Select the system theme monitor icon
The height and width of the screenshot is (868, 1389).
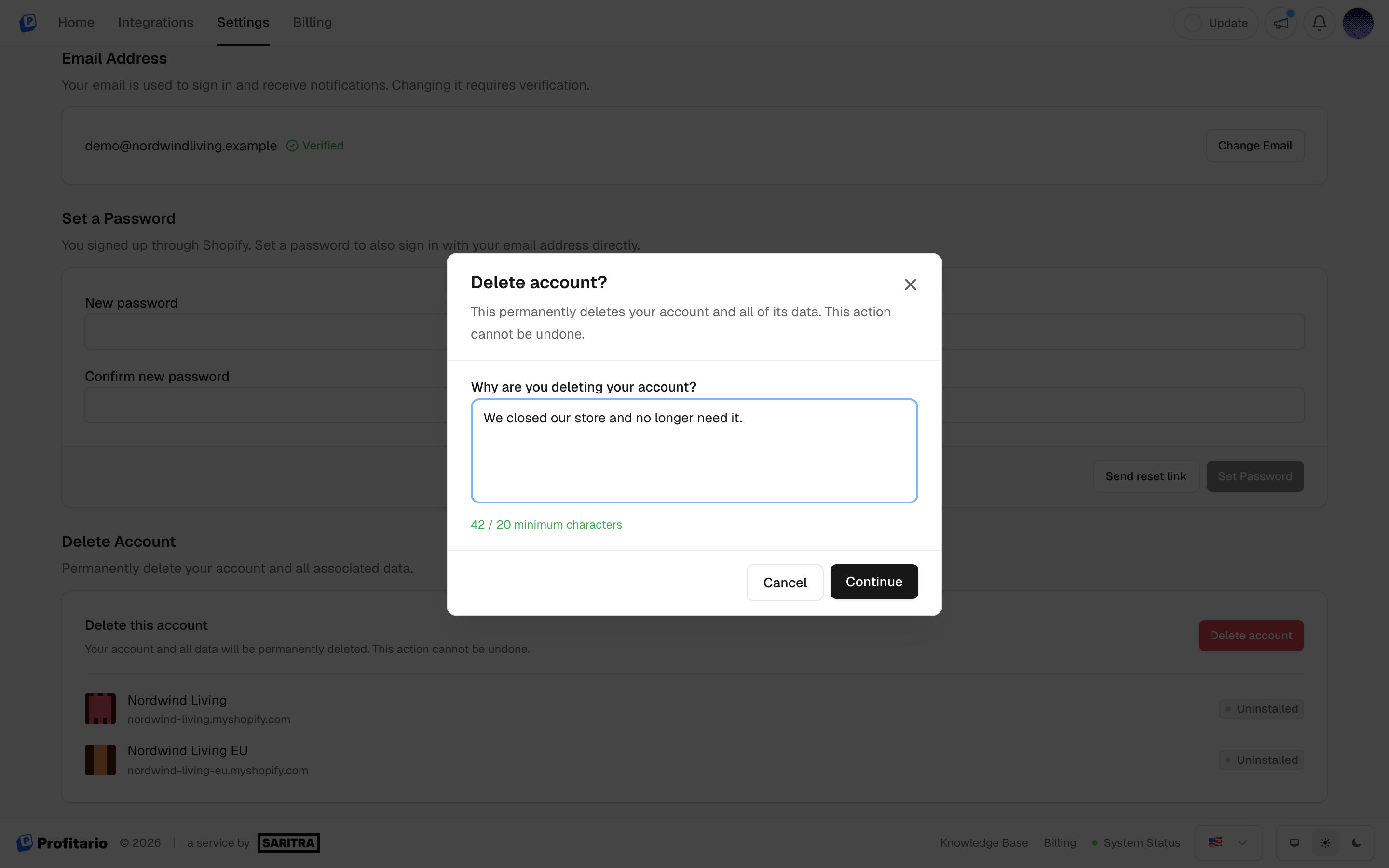tap(1294, 843)
